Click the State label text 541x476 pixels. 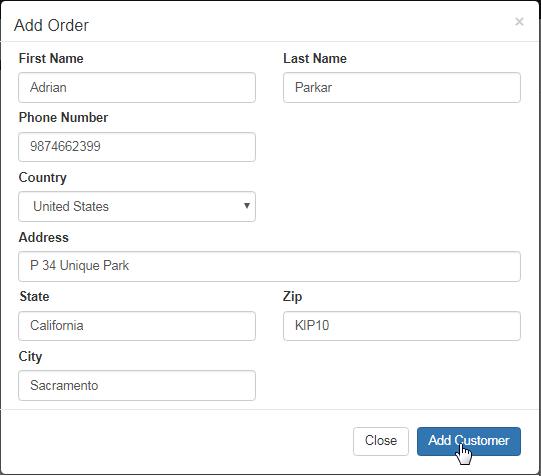tap(35, 297)
